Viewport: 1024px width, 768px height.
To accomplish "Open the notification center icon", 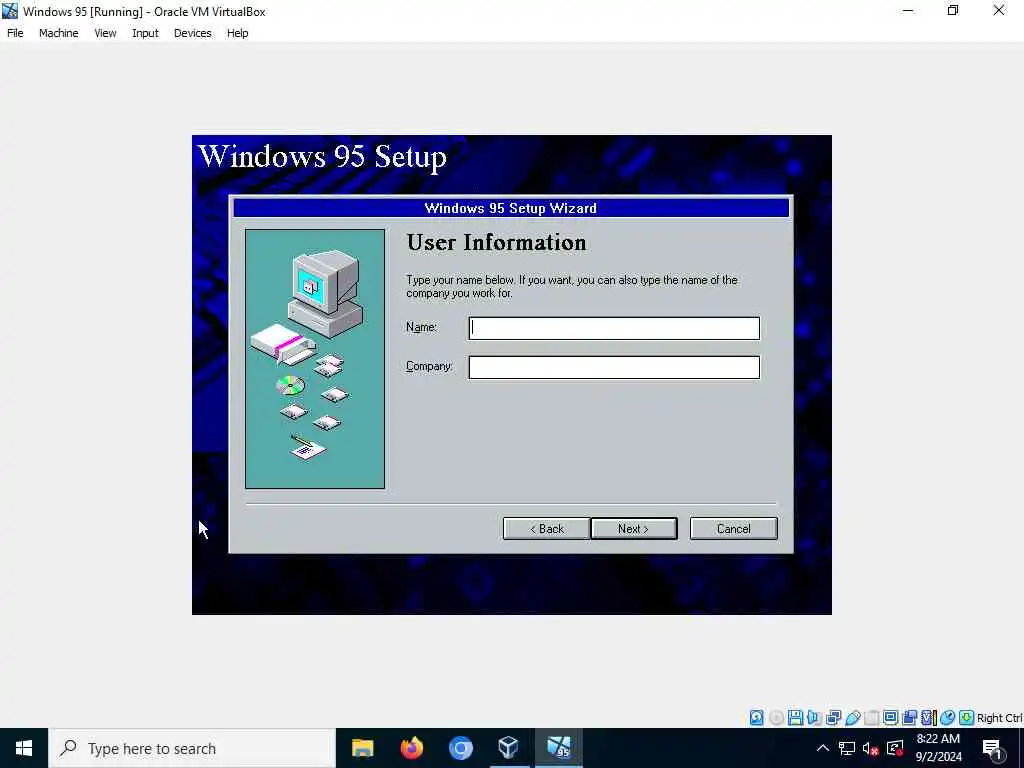I will (992, 748).
